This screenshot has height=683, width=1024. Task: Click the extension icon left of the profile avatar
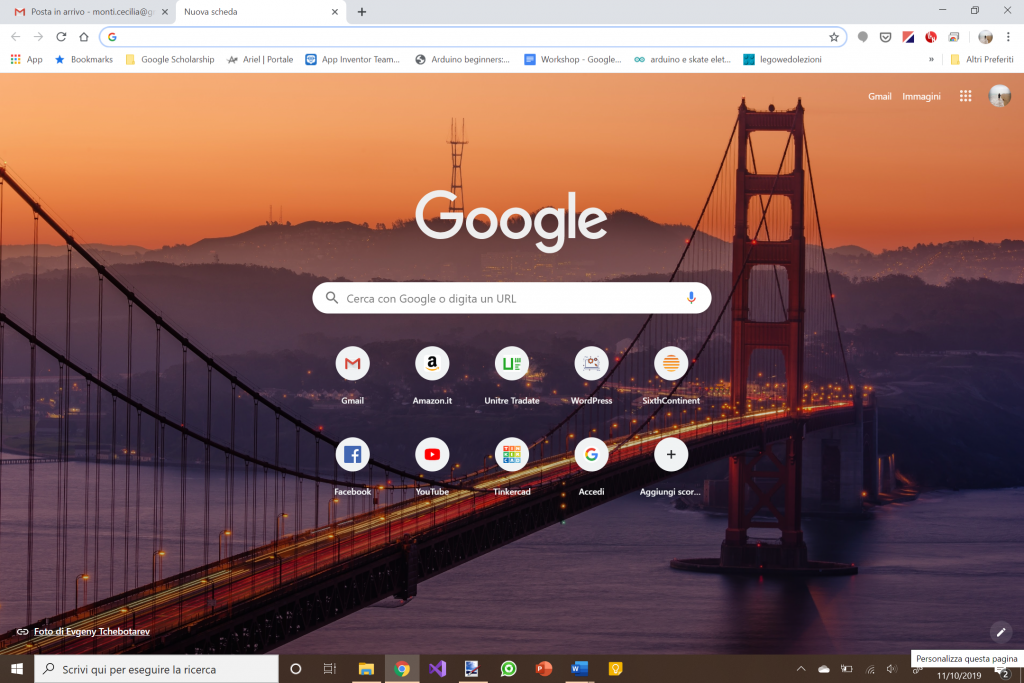pos(954,37)
